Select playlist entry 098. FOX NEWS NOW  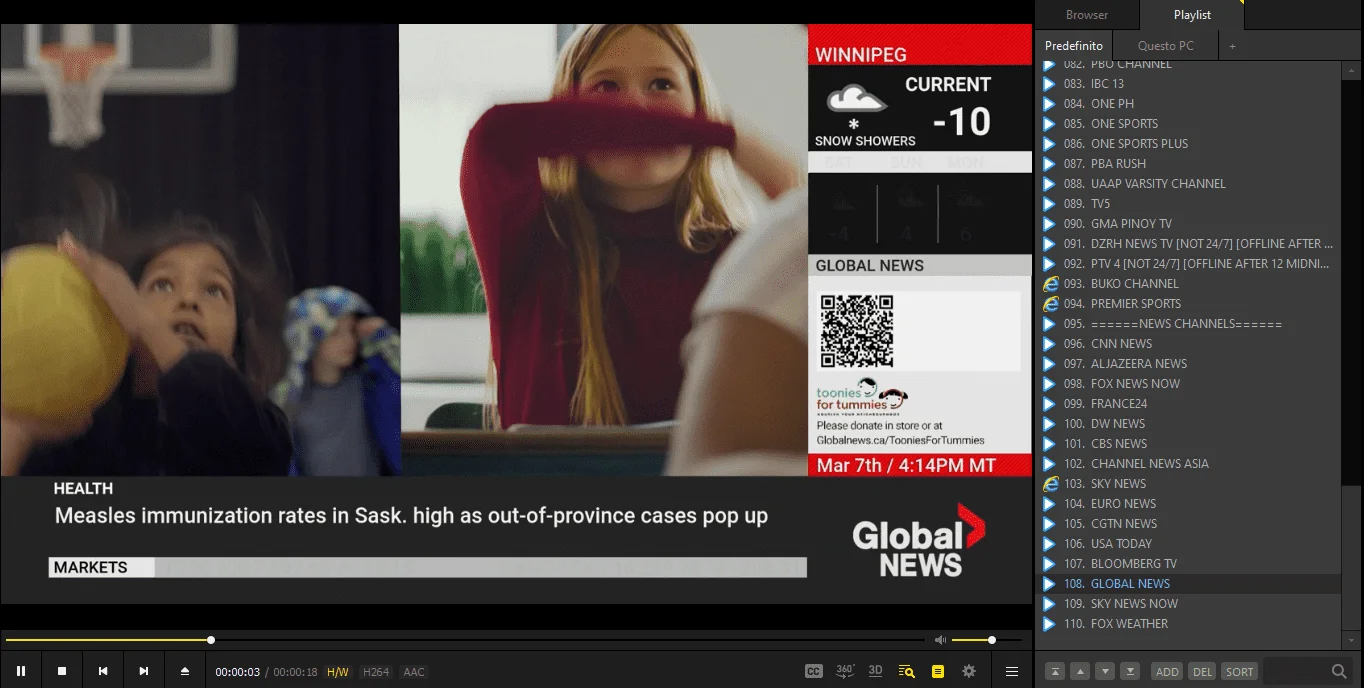point(1189,384)
